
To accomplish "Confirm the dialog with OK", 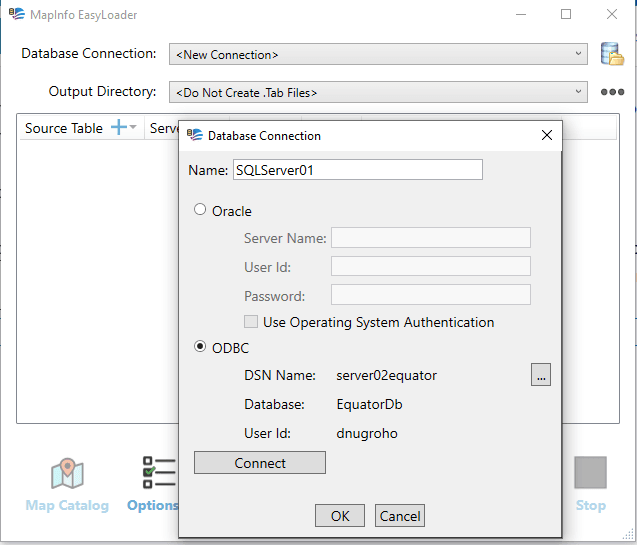I will (x=340, y=516).
